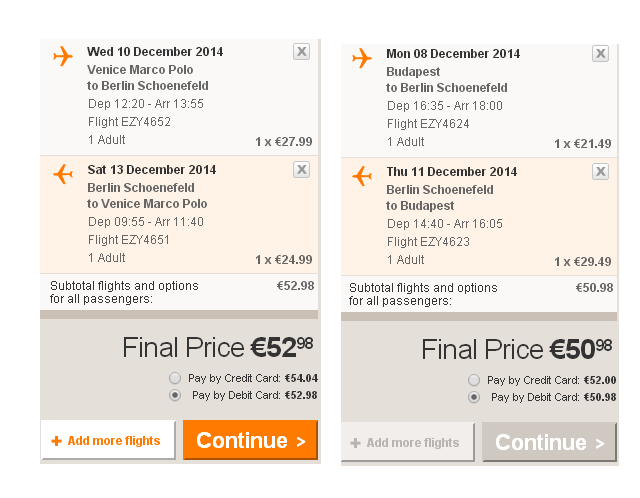Click the Flight EZY4623 number text

tap(428, 242)
